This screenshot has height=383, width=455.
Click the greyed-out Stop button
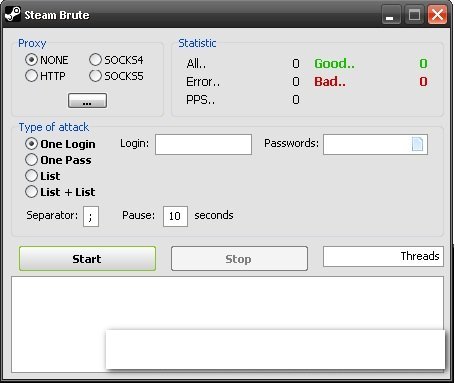point(239,259)
